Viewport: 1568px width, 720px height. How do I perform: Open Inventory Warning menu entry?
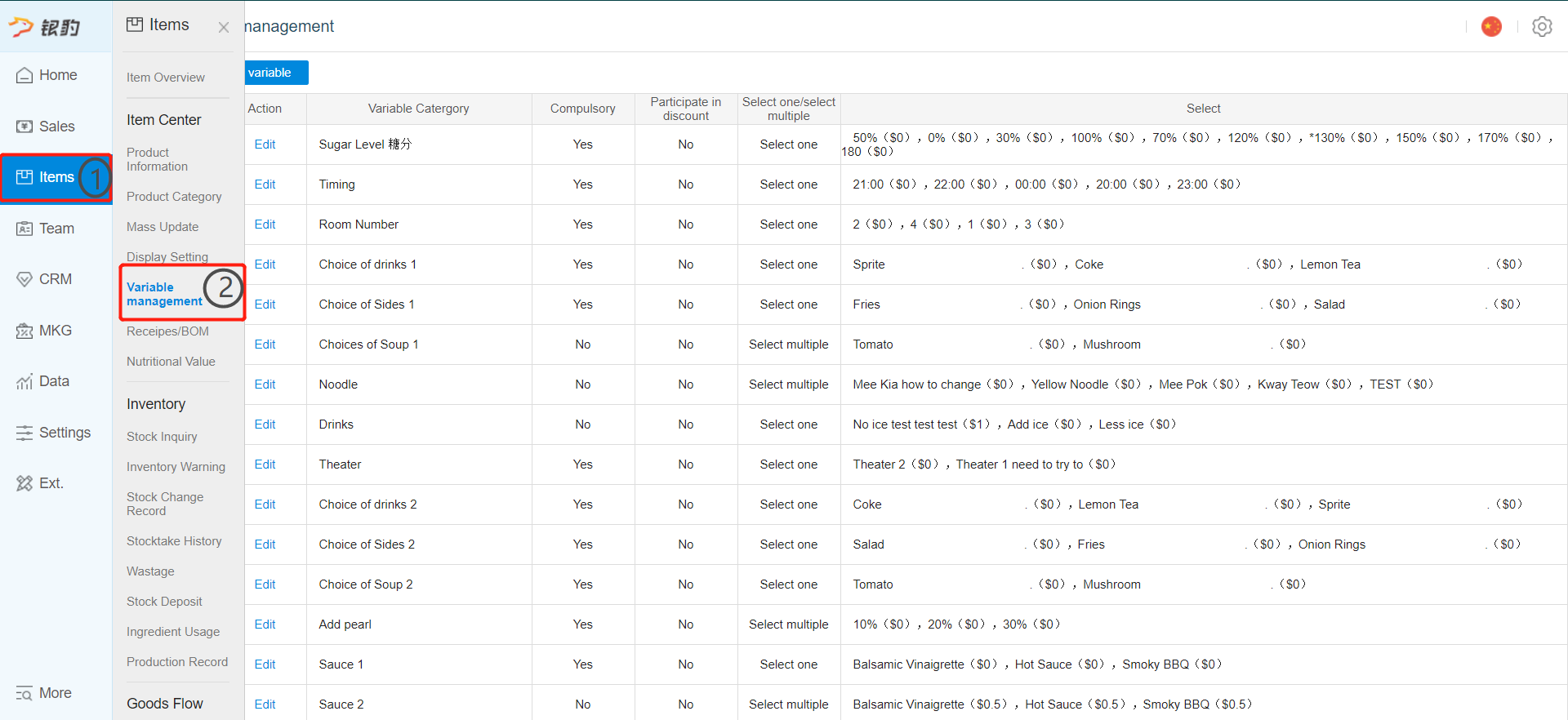click(x=176, y=467)
